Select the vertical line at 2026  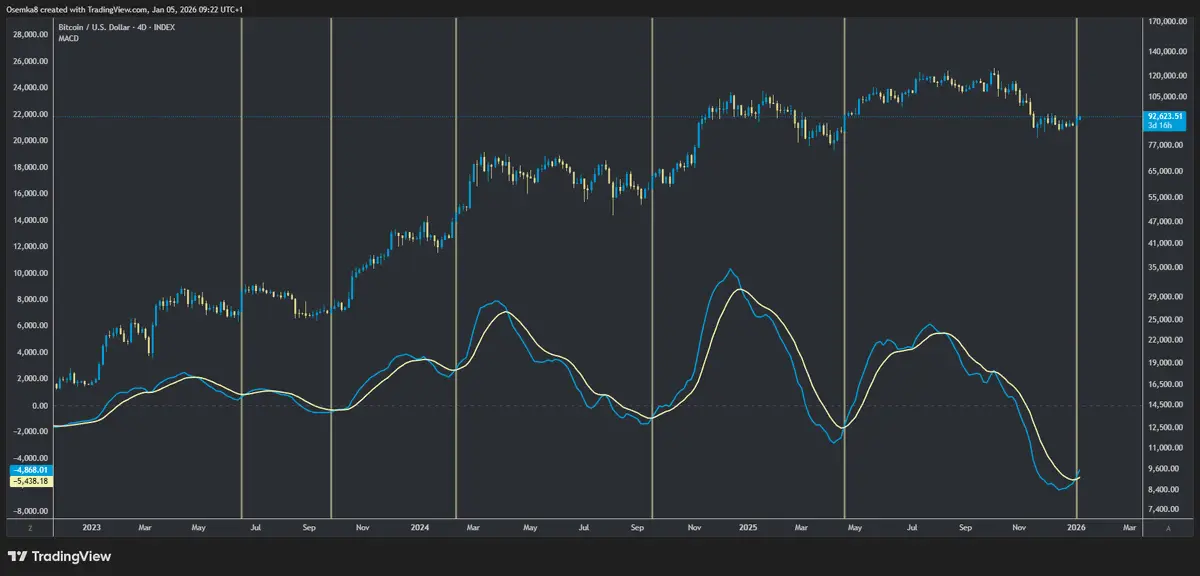(x=1076, y=267)
